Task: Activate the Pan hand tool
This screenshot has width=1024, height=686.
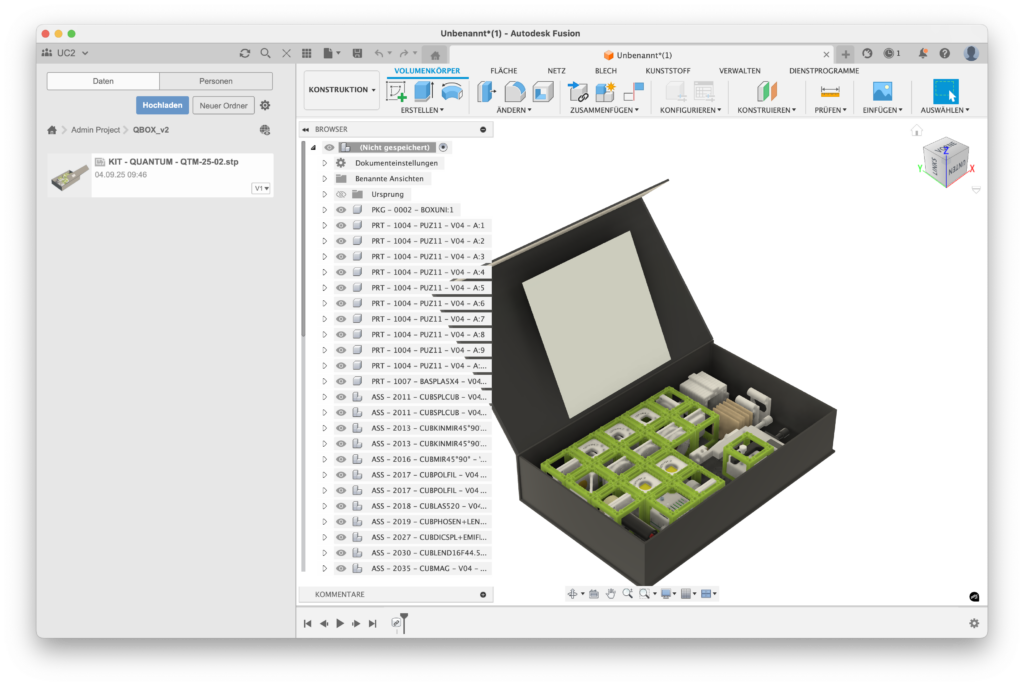Action: click(610, 593)
